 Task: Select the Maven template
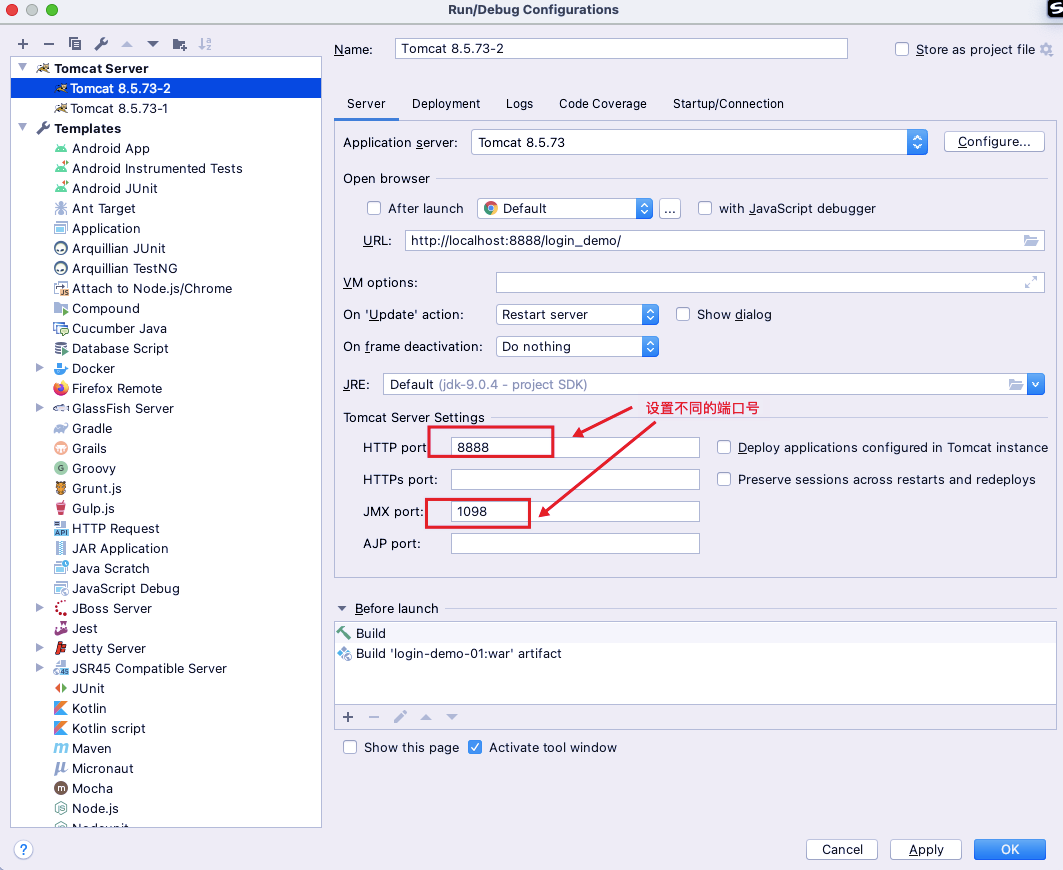(x=92, y=749)
